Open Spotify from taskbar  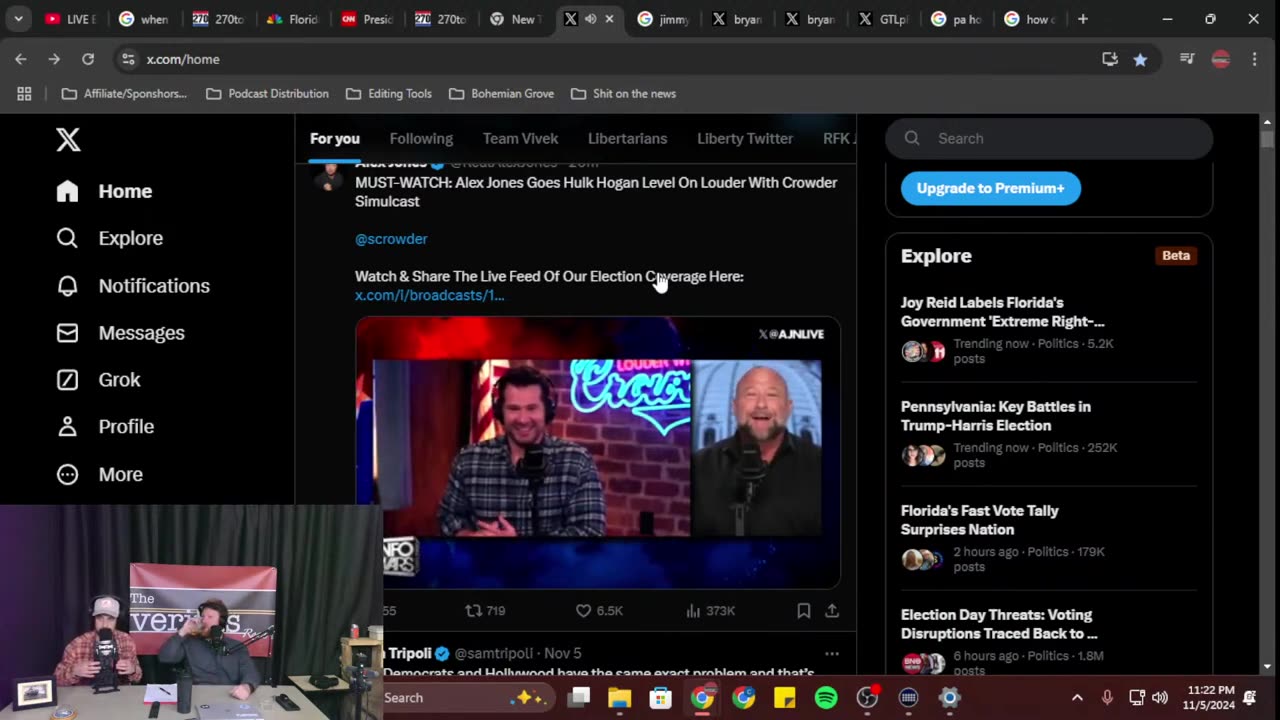[826, 698]
